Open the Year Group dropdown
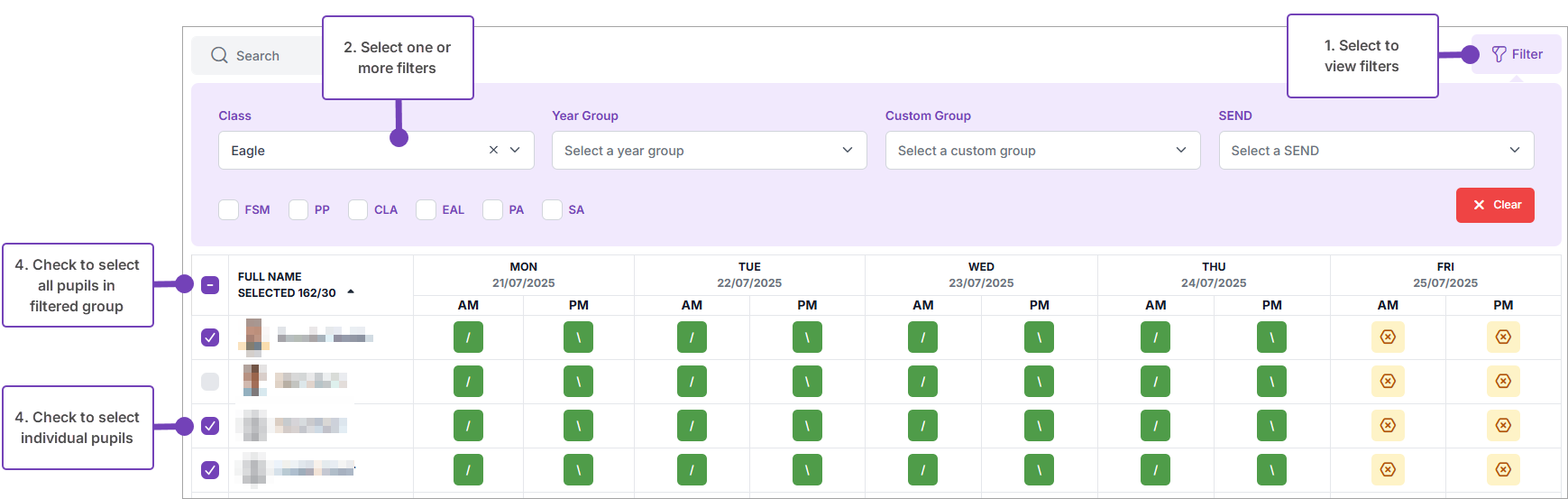Viewport: 1568px width, 499px height. (x=709, y=151)
